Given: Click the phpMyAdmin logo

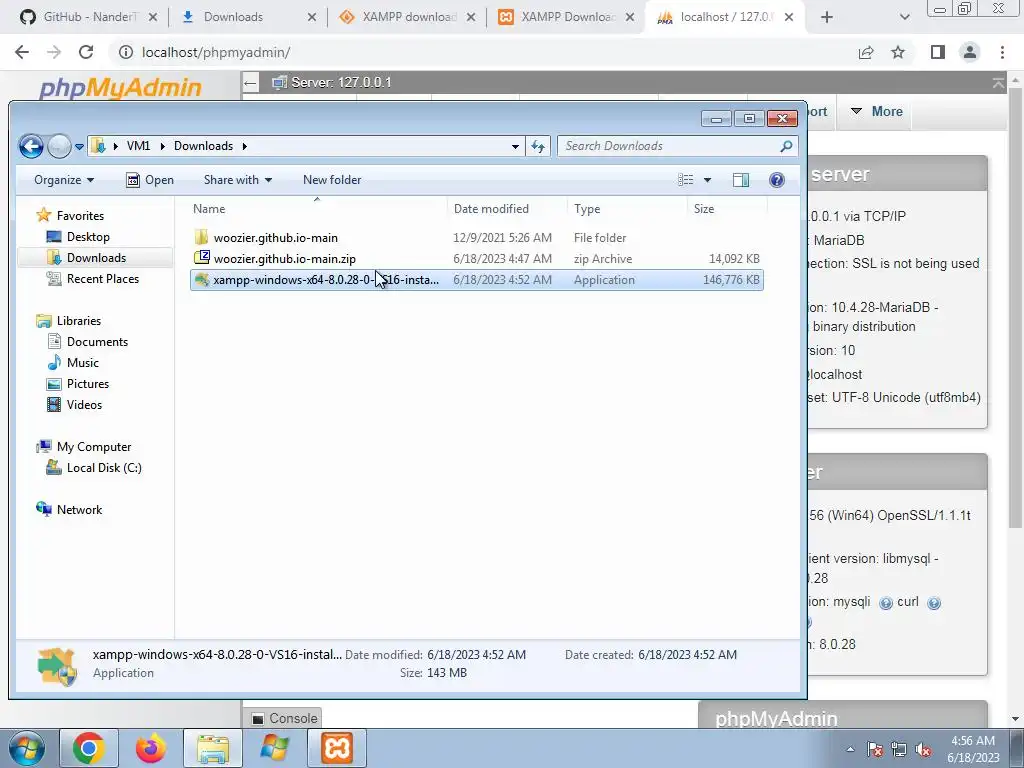Looking at the screenshot, I should (x=120, y=88).
